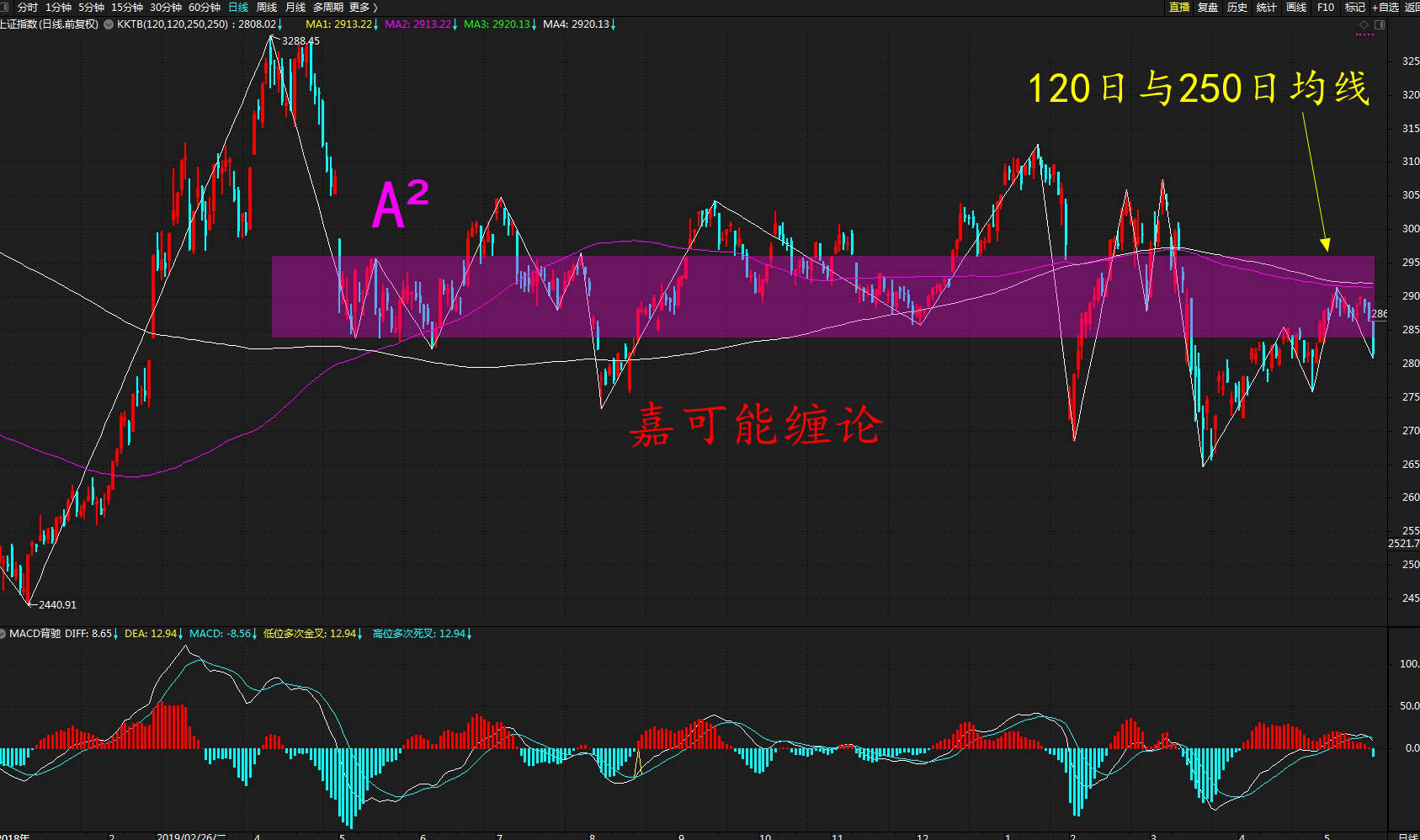Click the panel layout icon at top-left
The height and width of the screenshot is (840, 1420).
click(4, 7)
